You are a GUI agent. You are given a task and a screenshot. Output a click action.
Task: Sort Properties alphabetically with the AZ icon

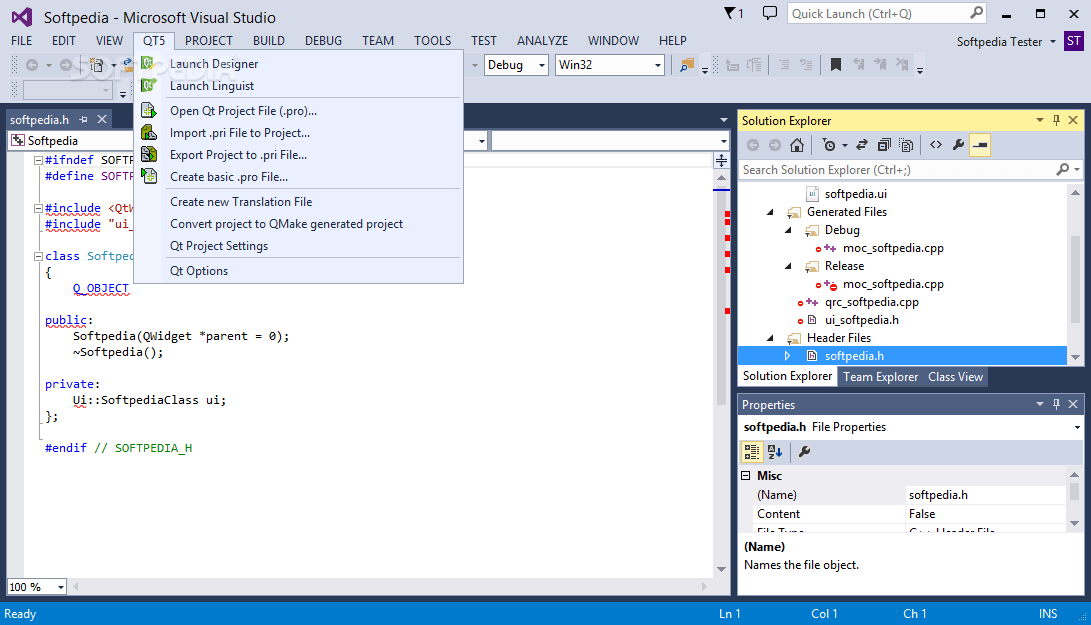pos(774,452)
